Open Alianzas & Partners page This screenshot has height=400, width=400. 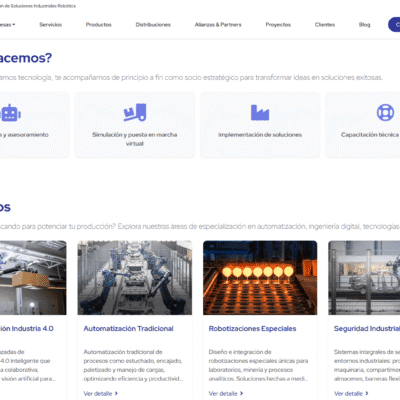[x=218, y=25]
